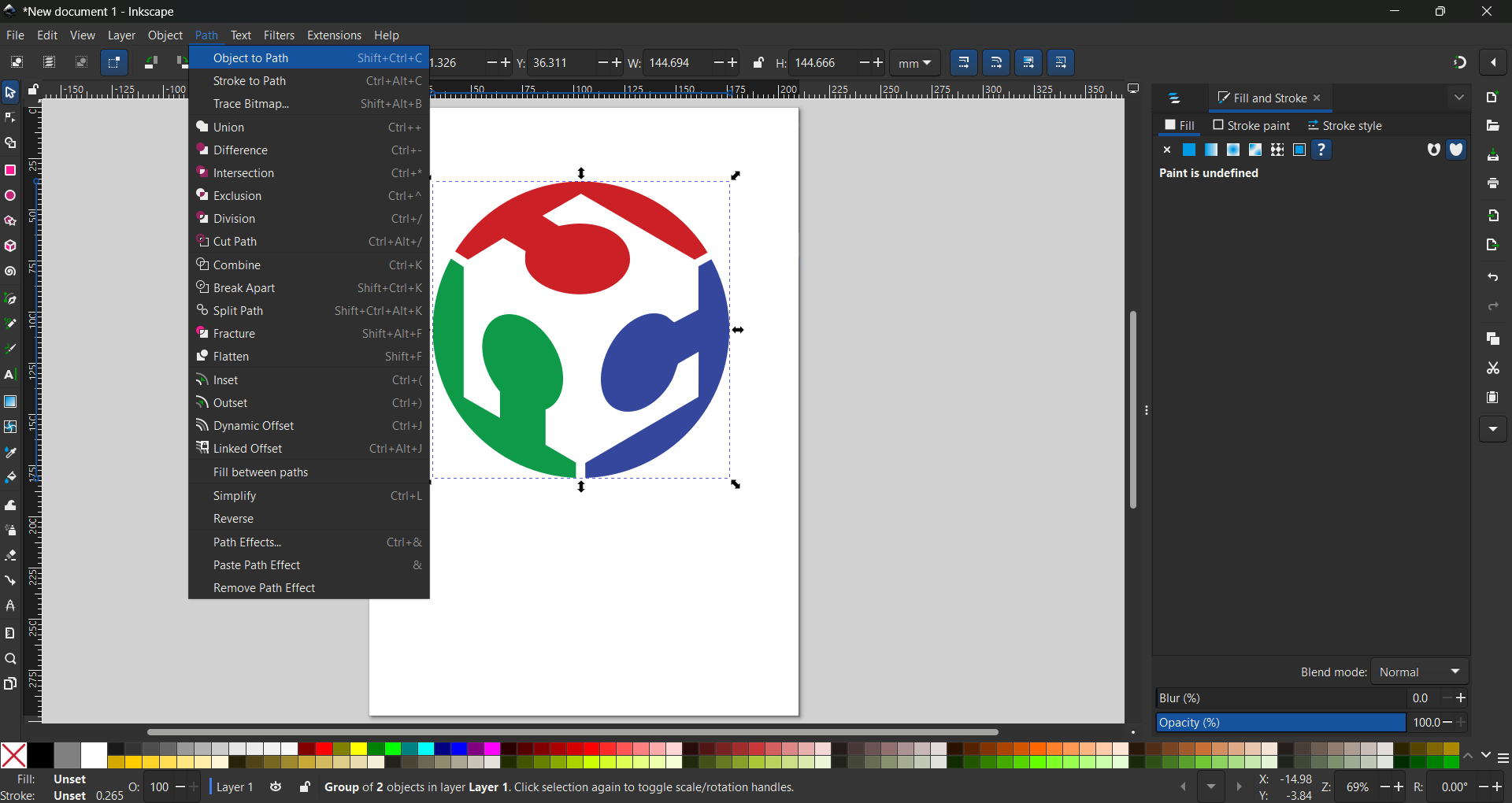Toggle move gradients with object
This screenshot has width=1512, height=803.
1028,62
